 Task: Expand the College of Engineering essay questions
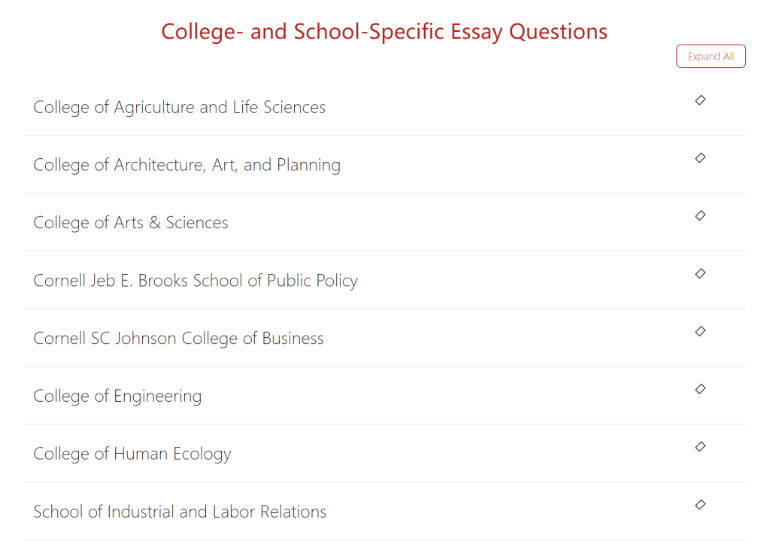(x=117, y=397)
